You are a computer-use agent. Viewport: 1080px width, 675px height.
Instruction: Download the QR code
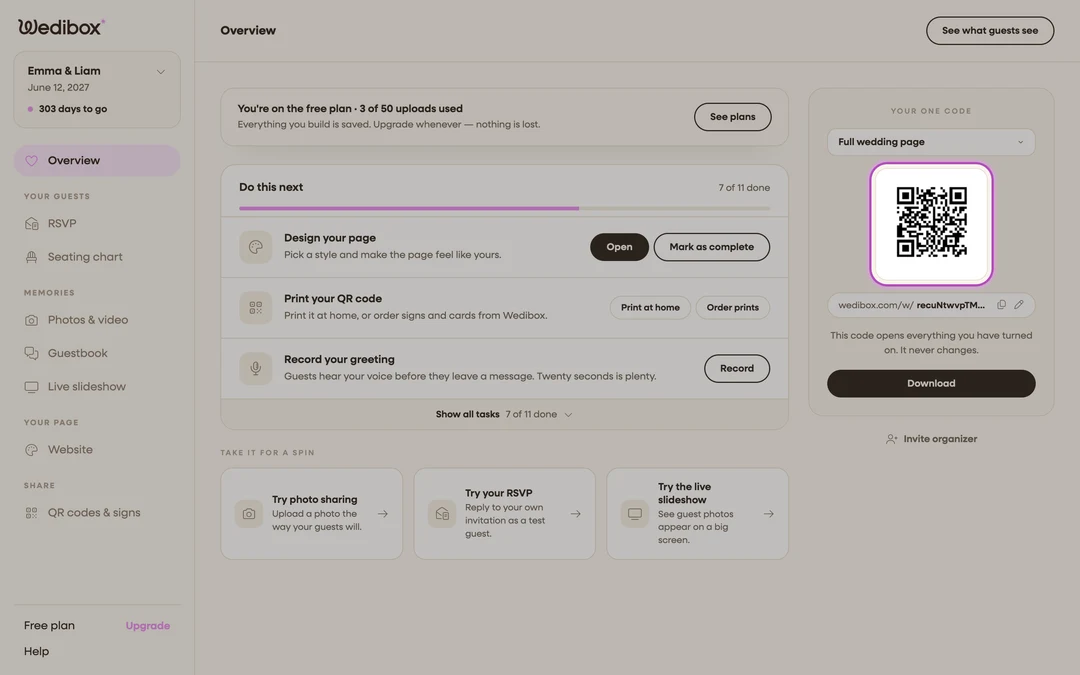click(x=931, y=384)
